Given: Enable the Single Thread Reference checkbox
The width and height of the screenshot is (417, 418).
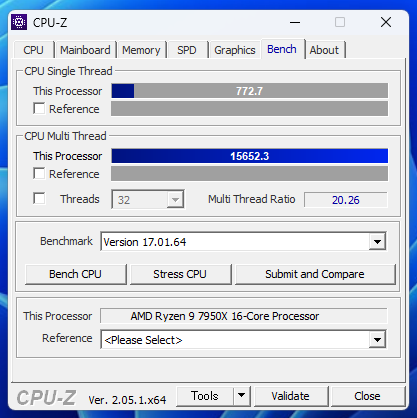Looking at the screenshot, I should [x=39, y=108].
